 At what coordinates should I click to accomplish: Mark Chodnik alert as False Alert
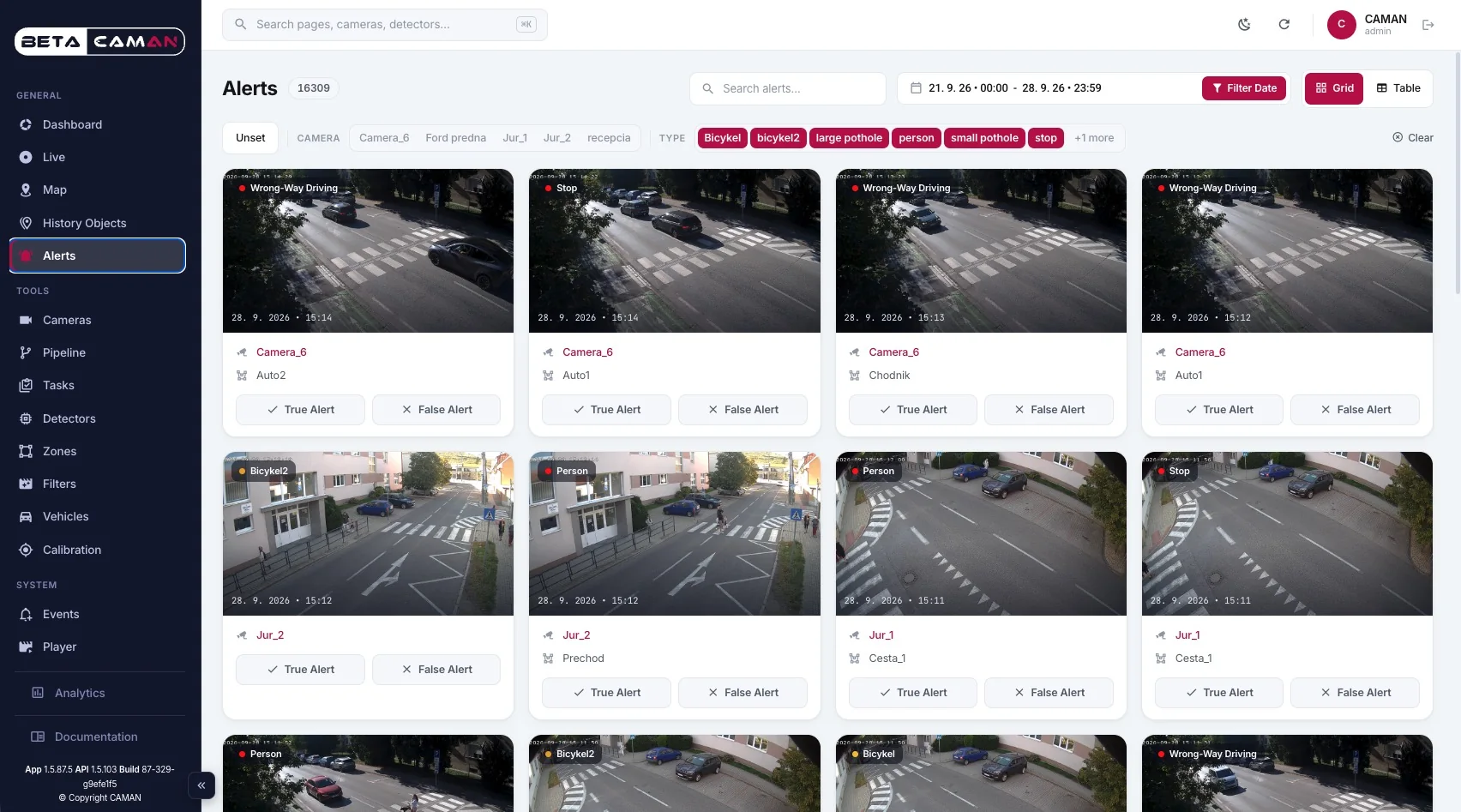tap(1049, 410)
